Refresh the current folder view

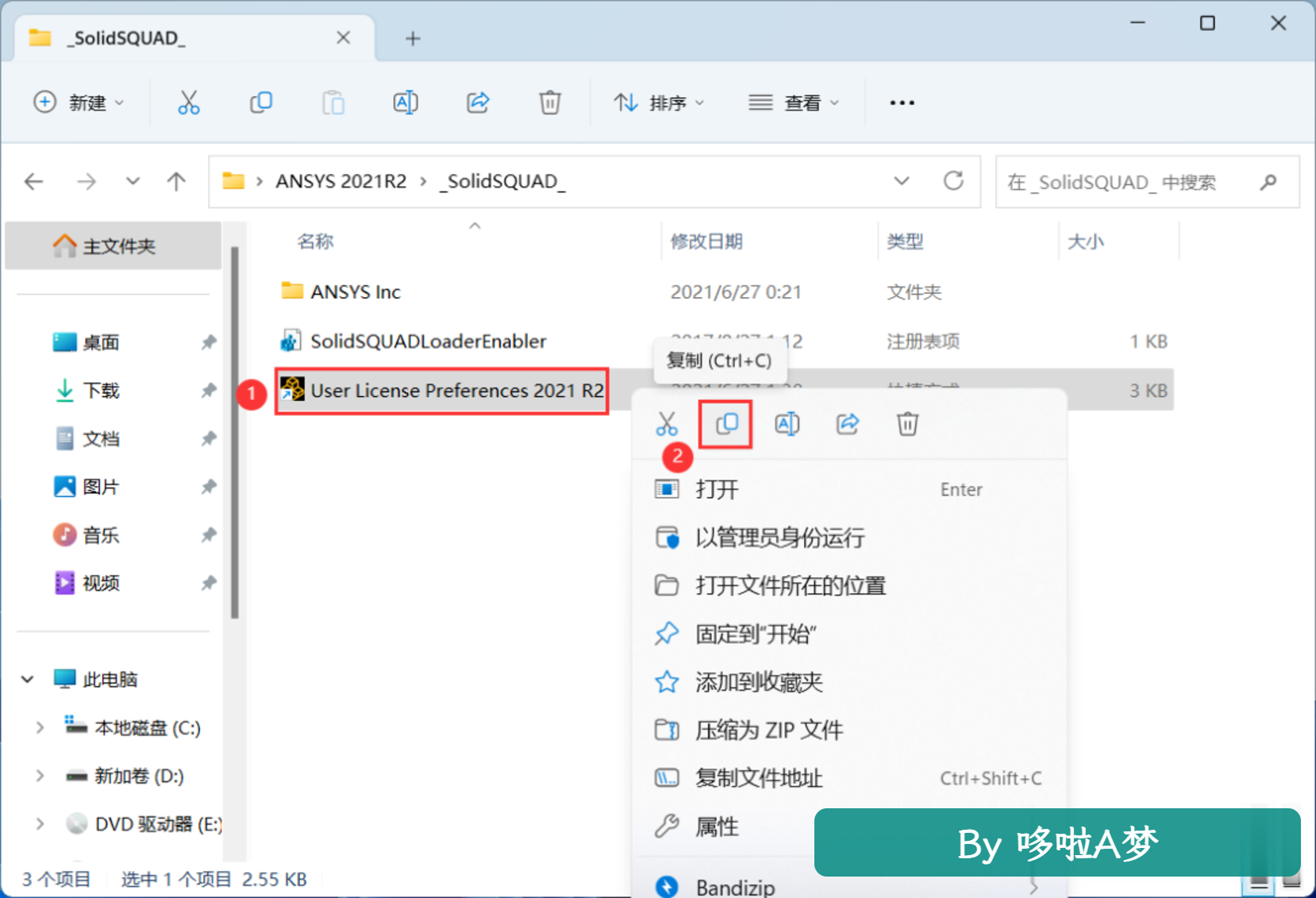click(x=953, y=181)
